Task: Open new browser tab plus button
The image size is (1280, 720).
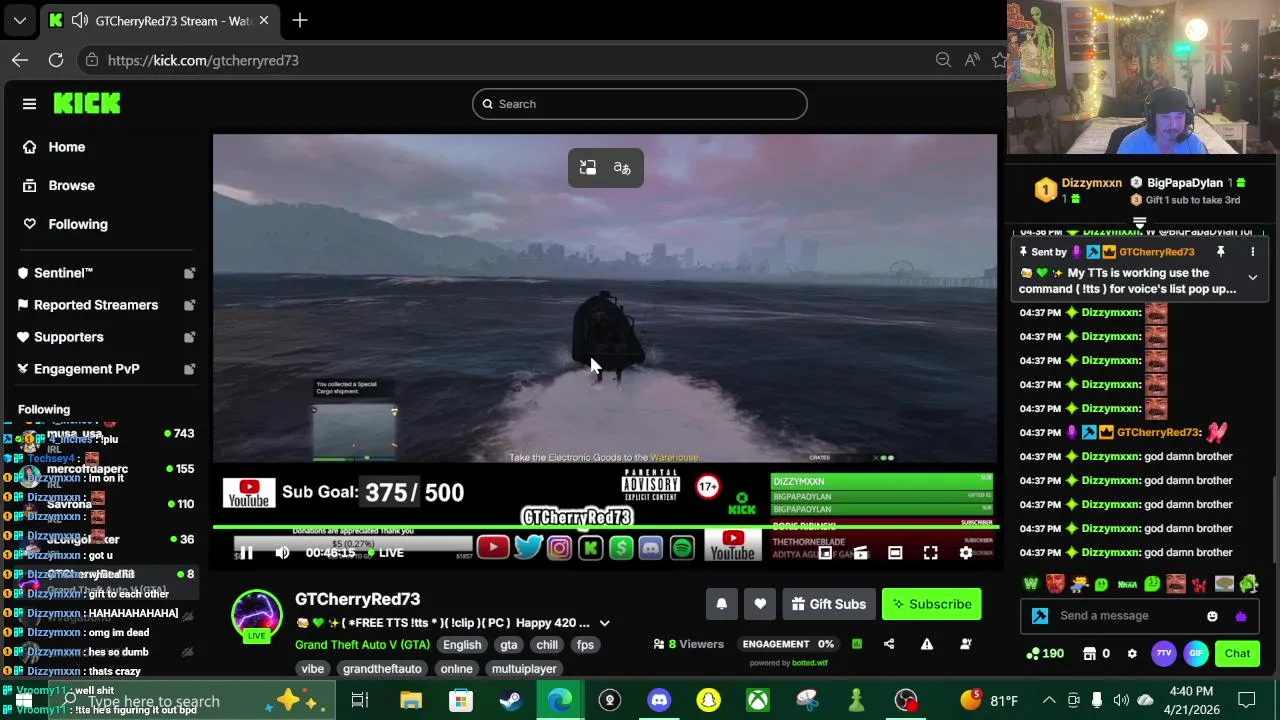Action: 299,20
